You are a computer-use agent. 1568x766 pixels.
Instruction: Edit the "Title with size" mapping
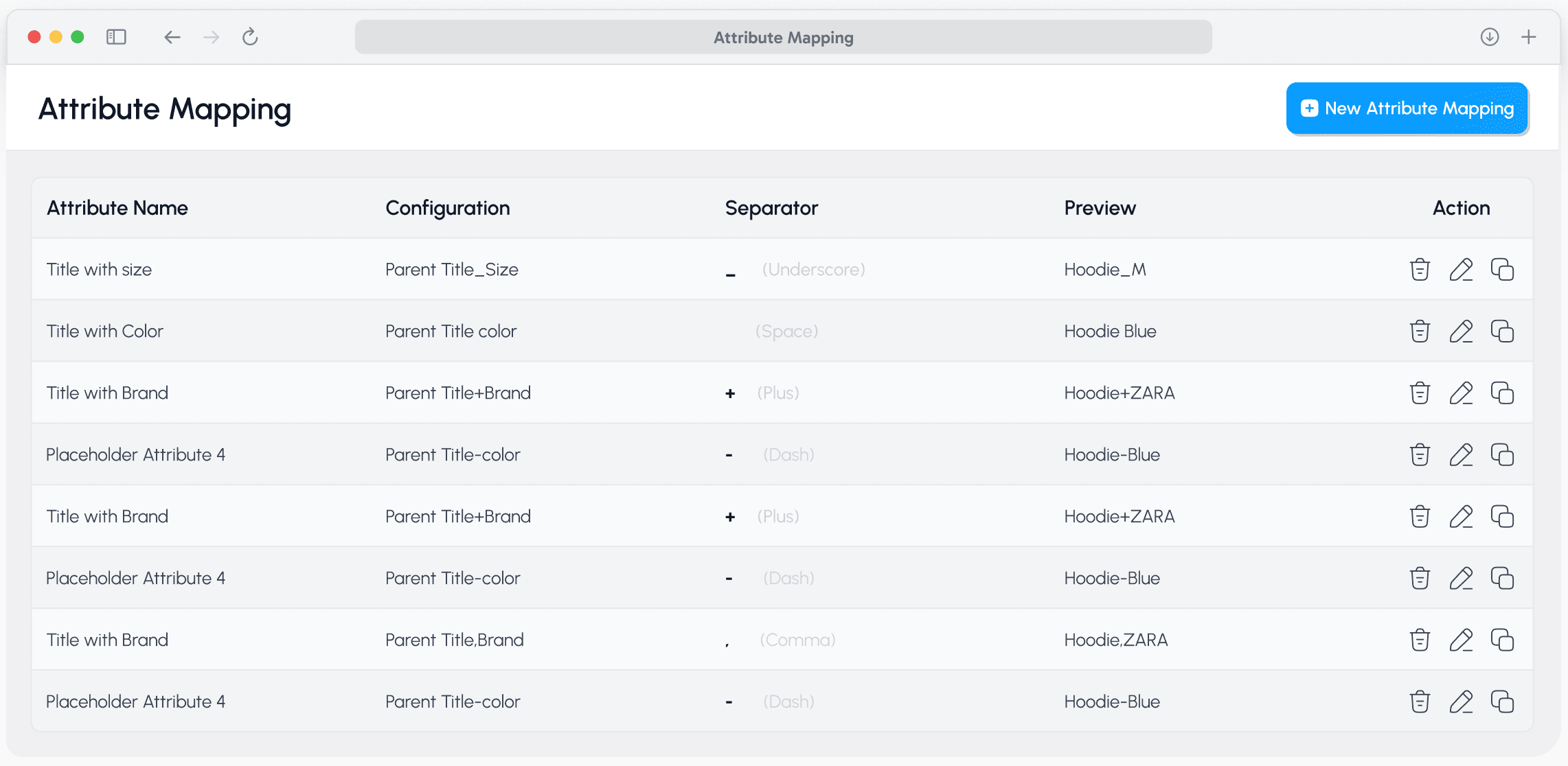click(1461, 269)
